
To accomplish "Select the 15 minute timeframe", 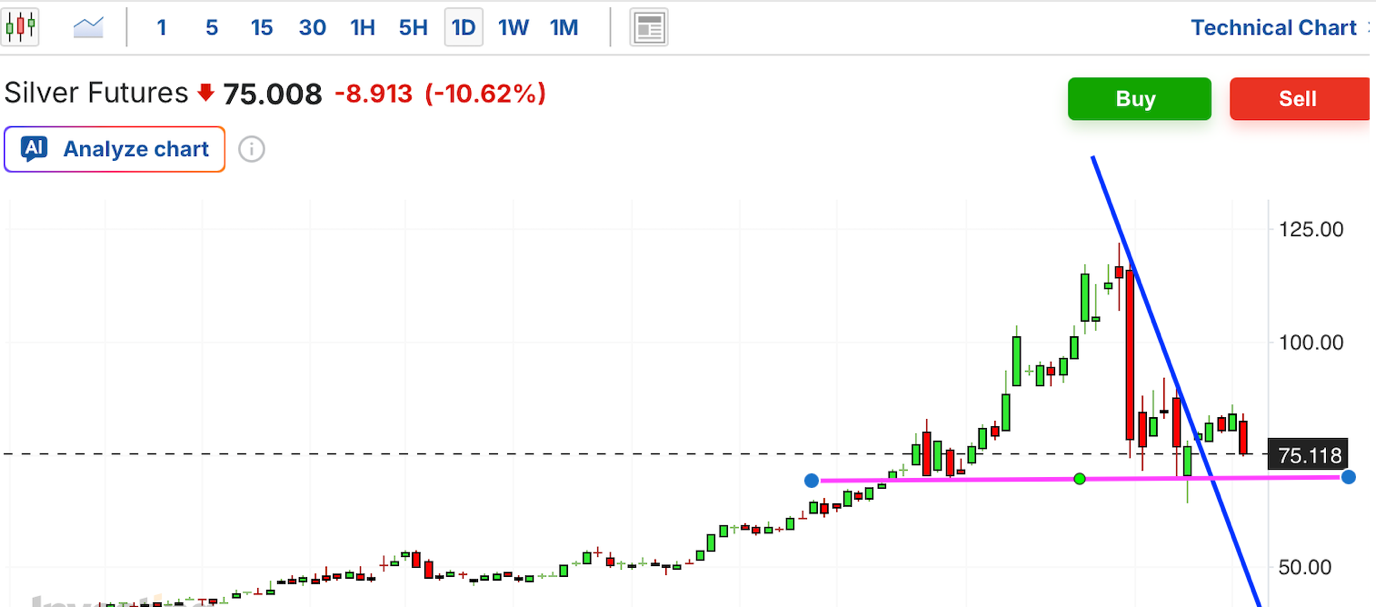I will point(262,27).
